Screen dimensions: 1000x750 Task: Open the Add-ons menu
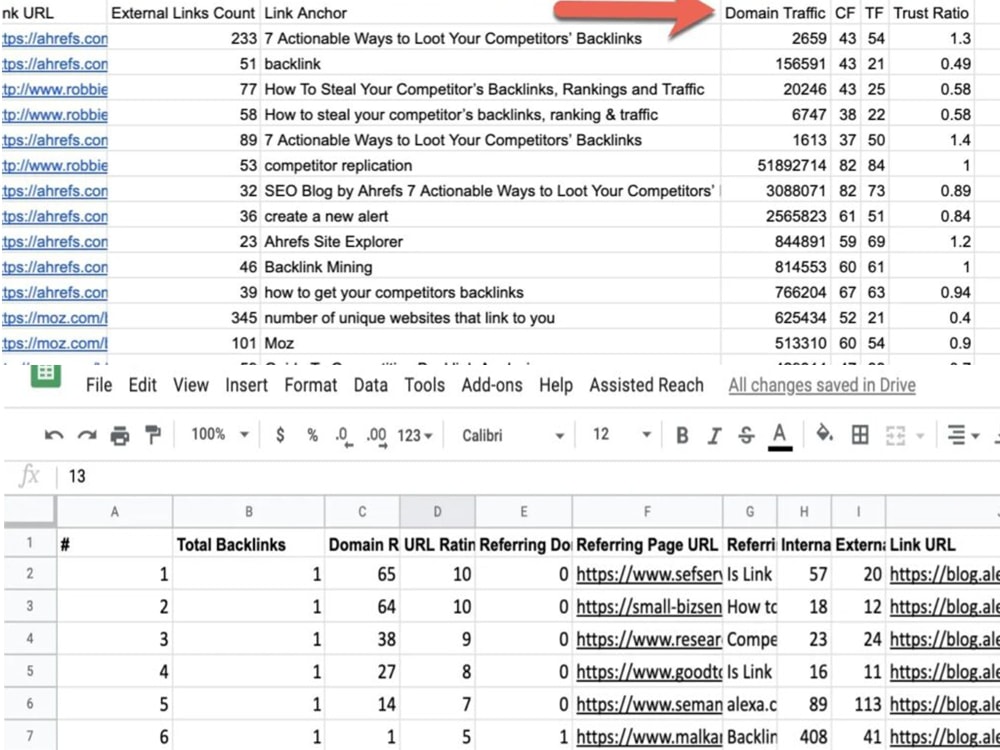(492, 385)
